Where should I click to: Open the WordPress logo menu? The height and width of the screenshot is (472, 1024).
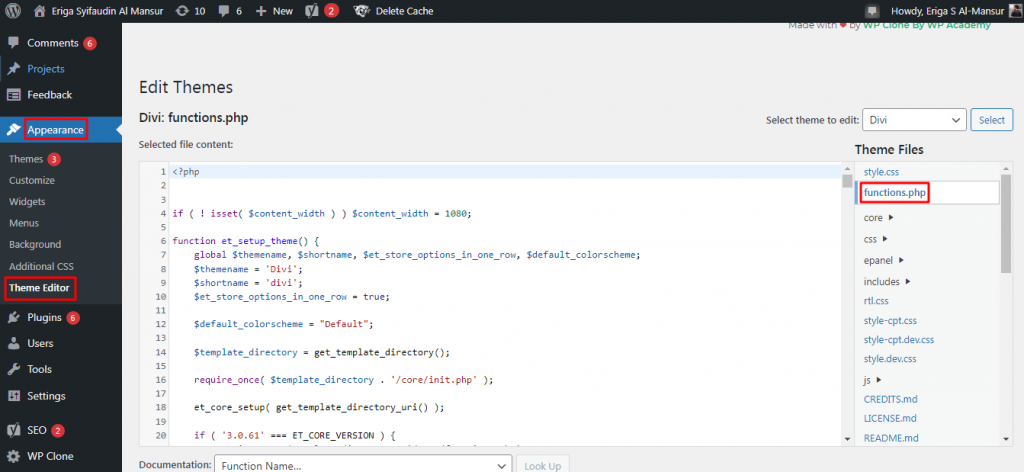pyautogui.click(x=12, y=11)
